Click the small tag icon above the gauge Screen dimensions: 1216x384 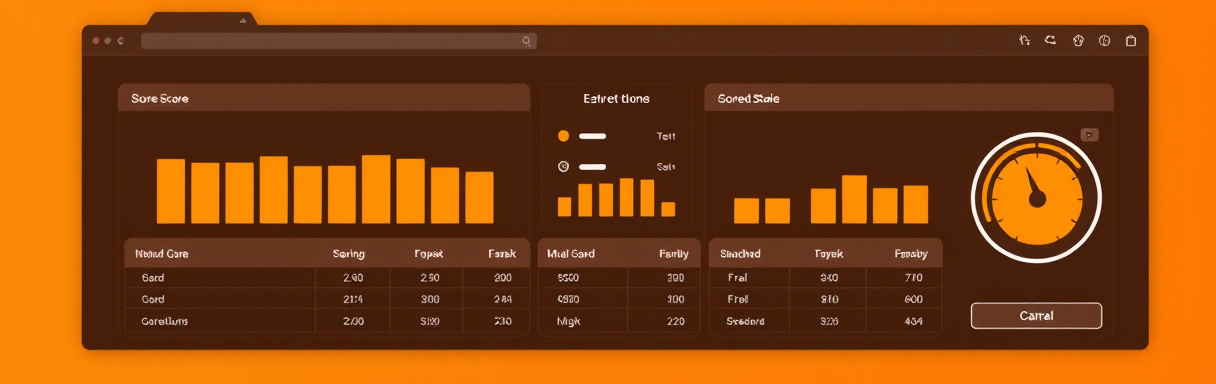[1090, 134]
